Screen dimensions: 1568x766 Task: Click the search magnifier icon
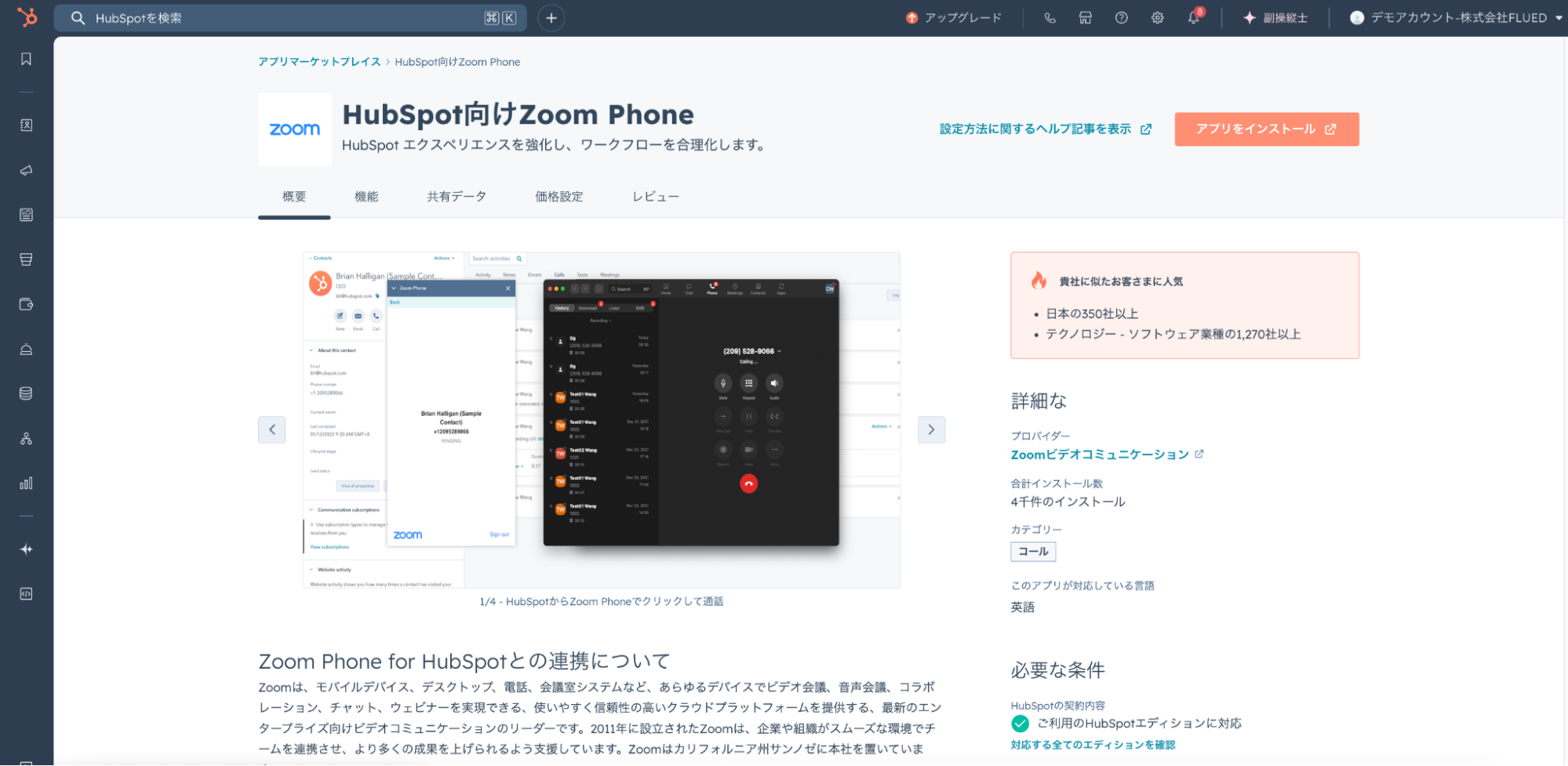[78, 18]
